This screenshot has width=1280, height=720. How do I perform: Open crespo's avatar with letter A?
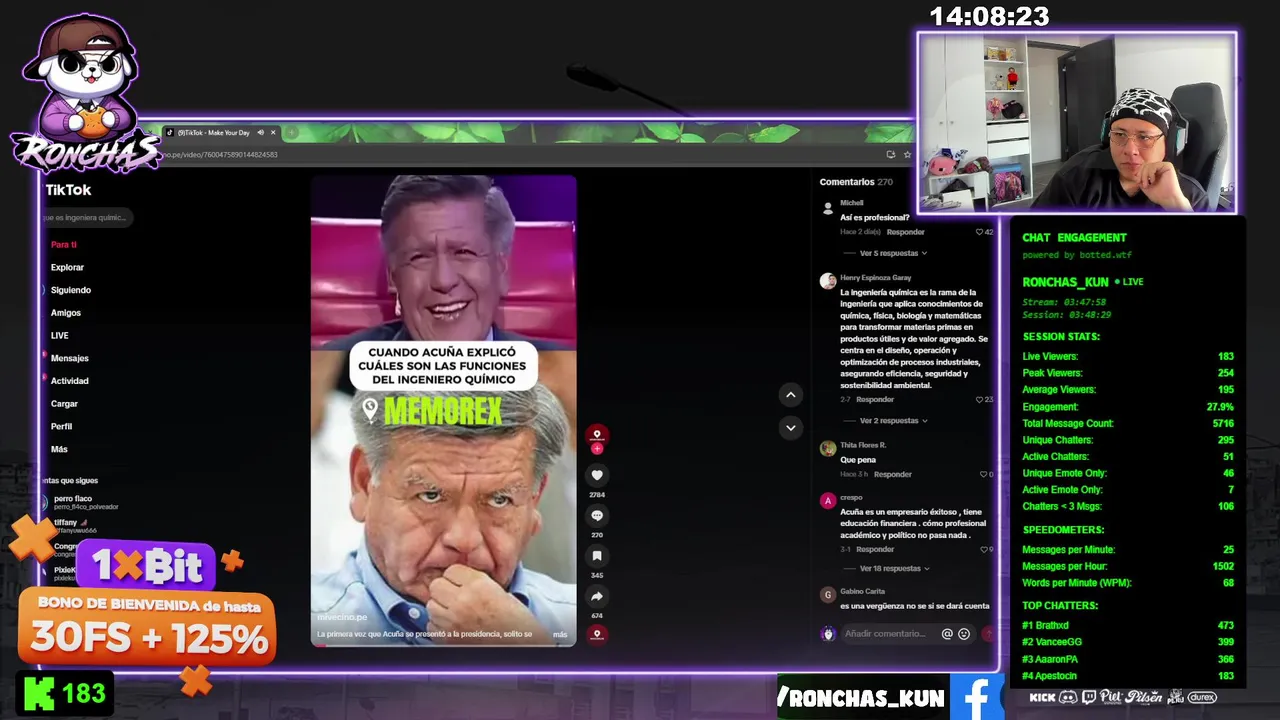click(x=828, y=500)
